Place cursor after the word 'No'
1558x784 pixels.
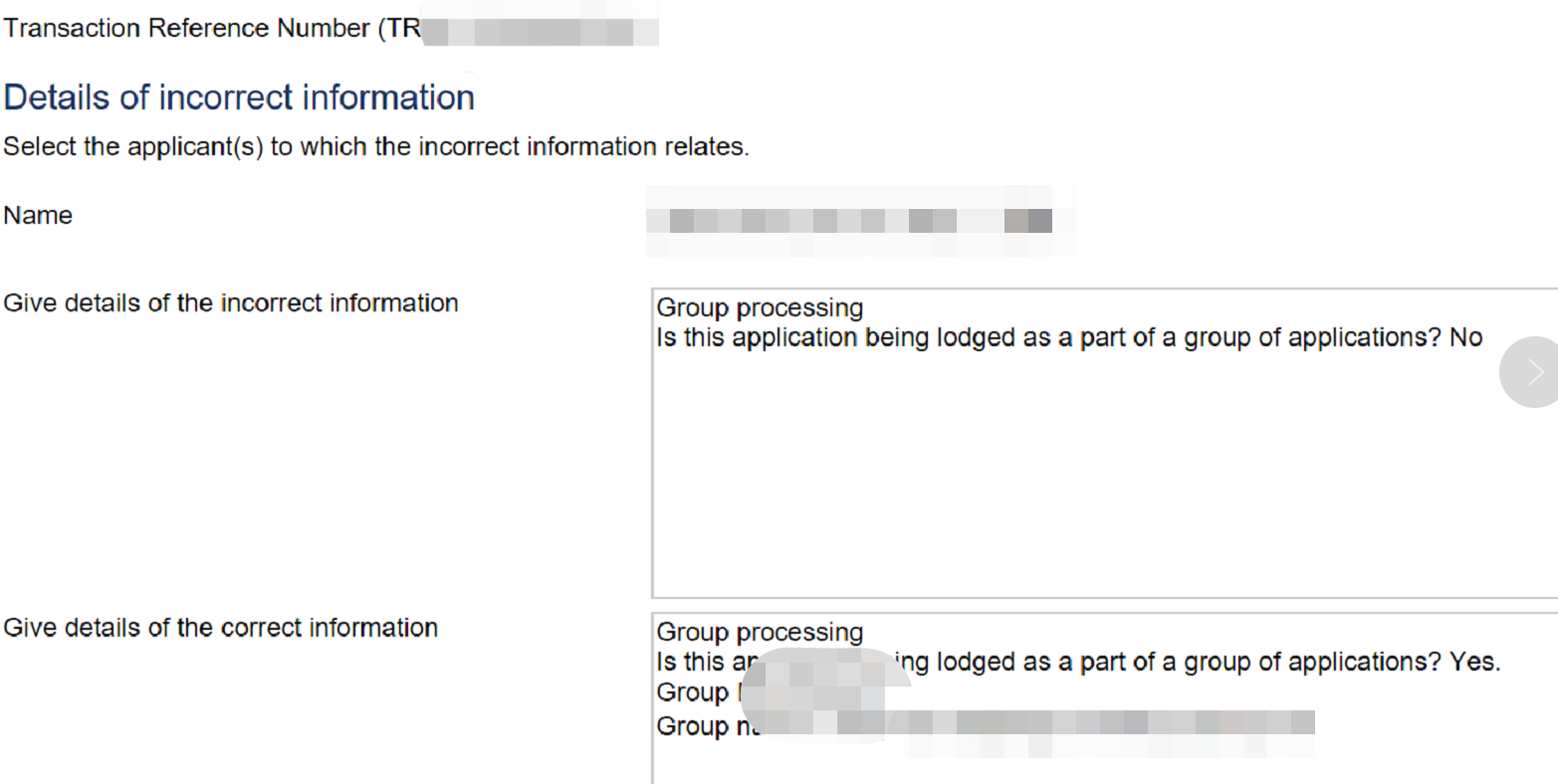point(1484,338)
